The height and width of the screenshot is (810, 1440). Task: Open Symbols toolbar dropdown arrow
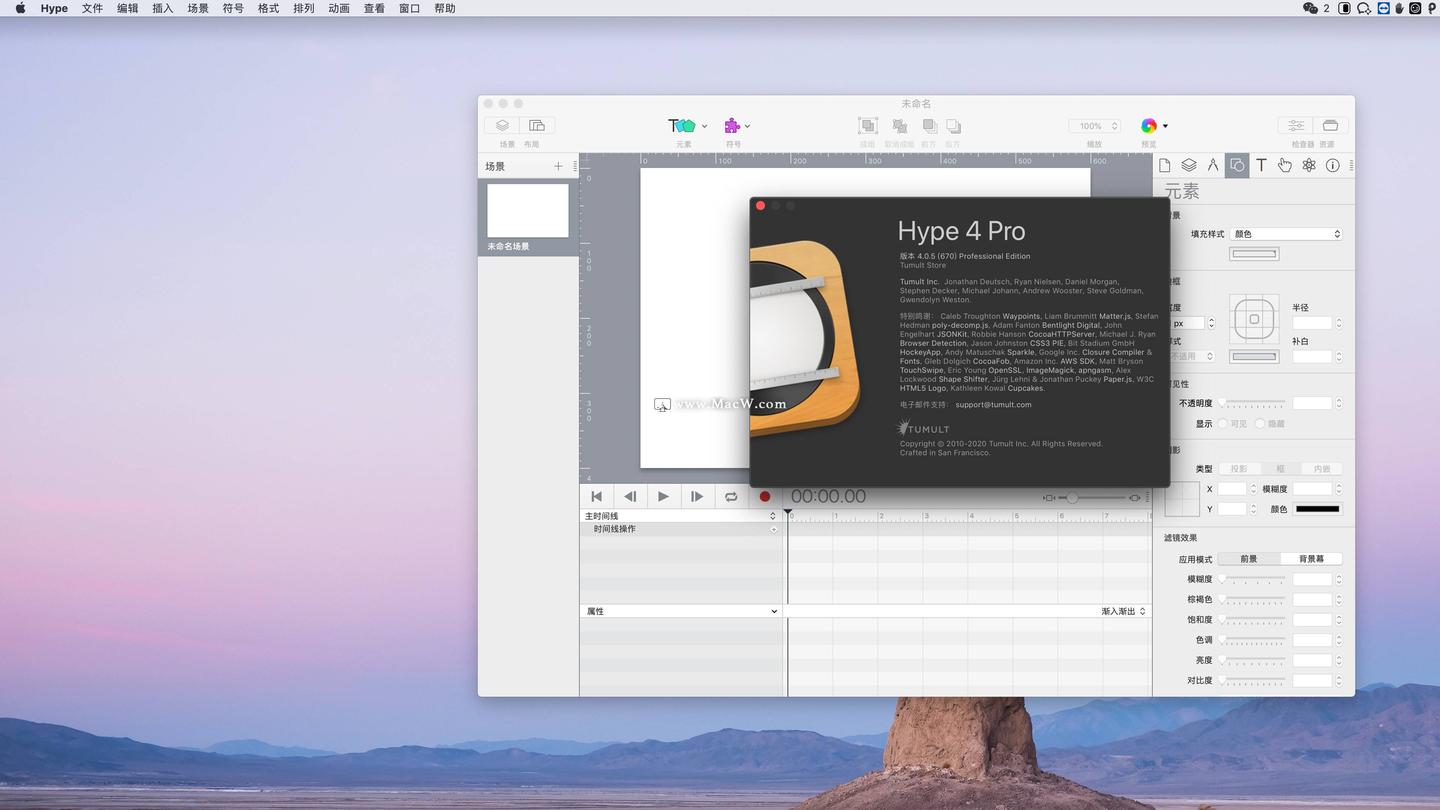(747, 127)
